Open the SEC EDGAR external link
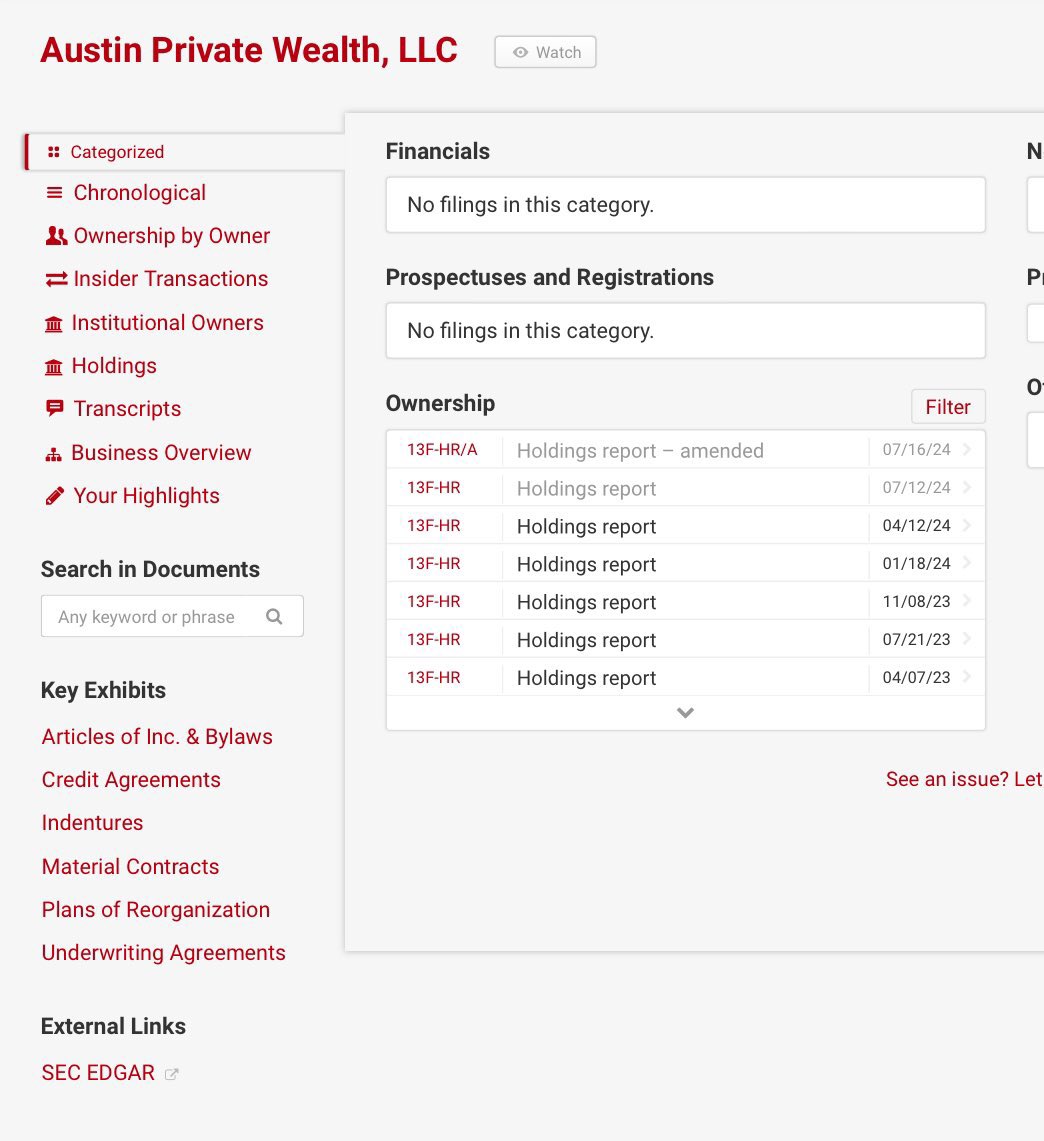This screenshot has width=1044, height=1141. pos(98,1073)
